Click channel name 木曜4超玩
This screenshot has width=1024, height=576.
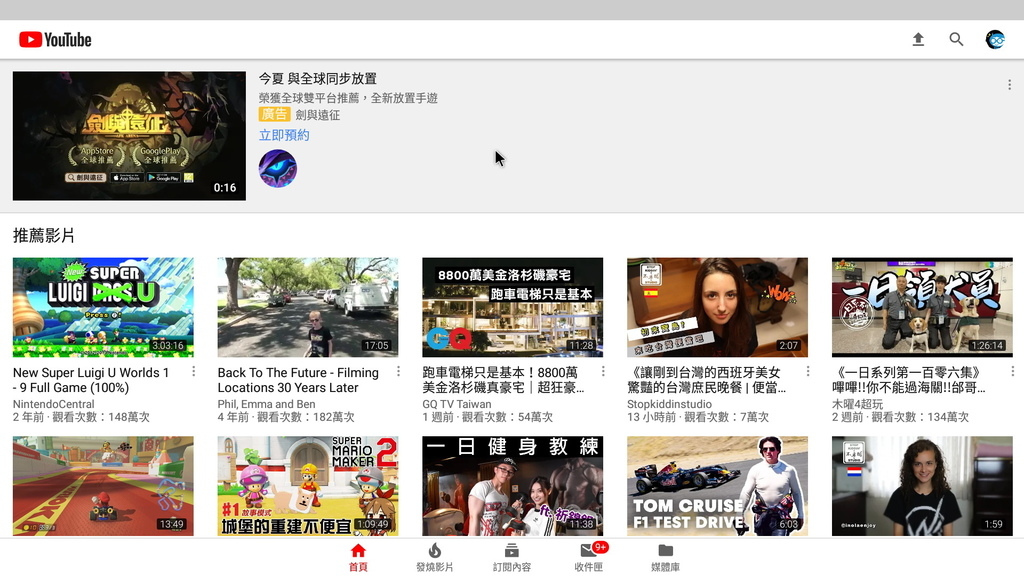point(857,404)
